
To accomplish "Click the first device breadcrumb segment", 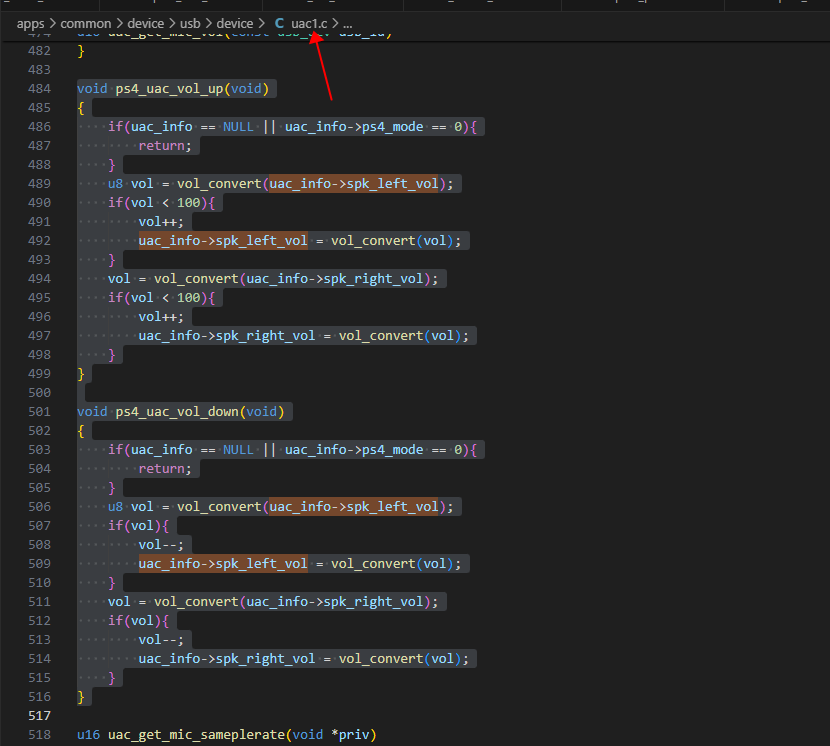I will [146, 24].
